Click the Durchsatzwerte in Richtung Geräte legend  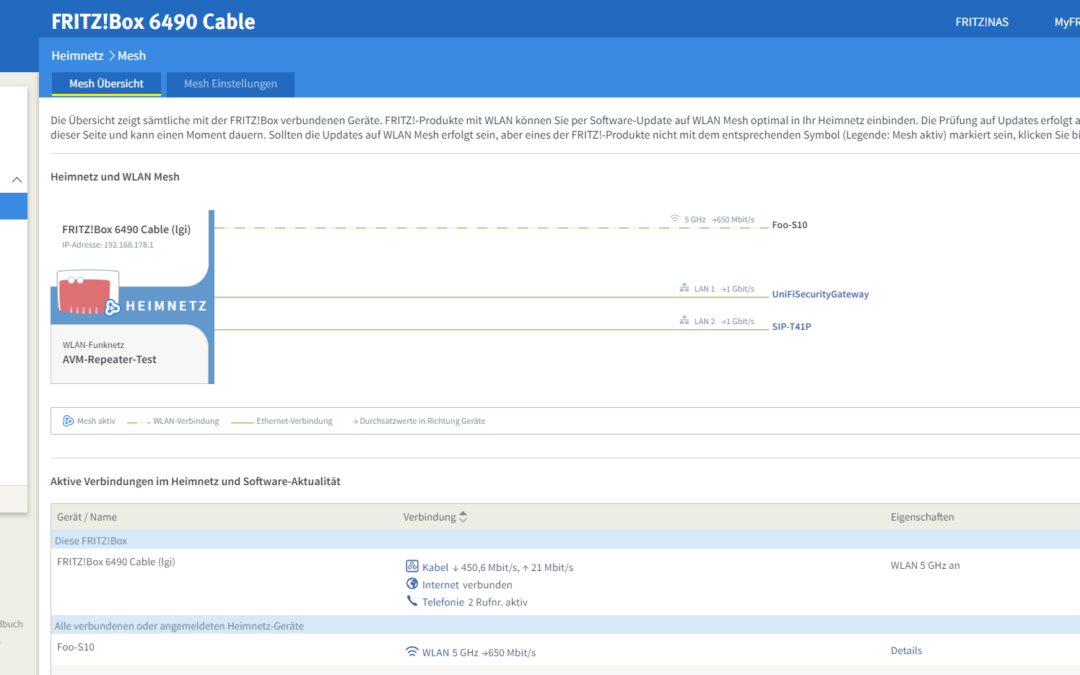point(419,421)
